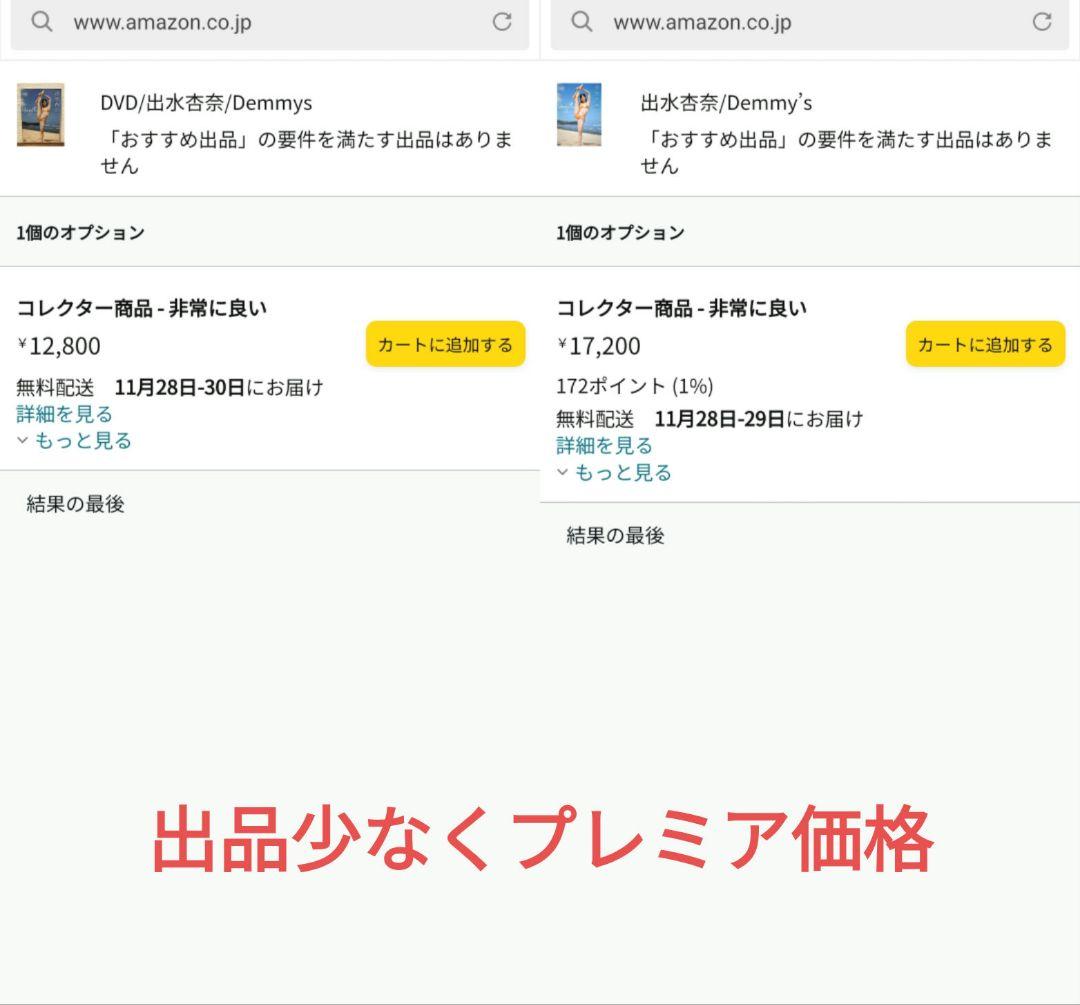Open 詳細を見る for the ¥17,200 offer
Viewport: 1080px width, 1005px height.
pos(604,446)
